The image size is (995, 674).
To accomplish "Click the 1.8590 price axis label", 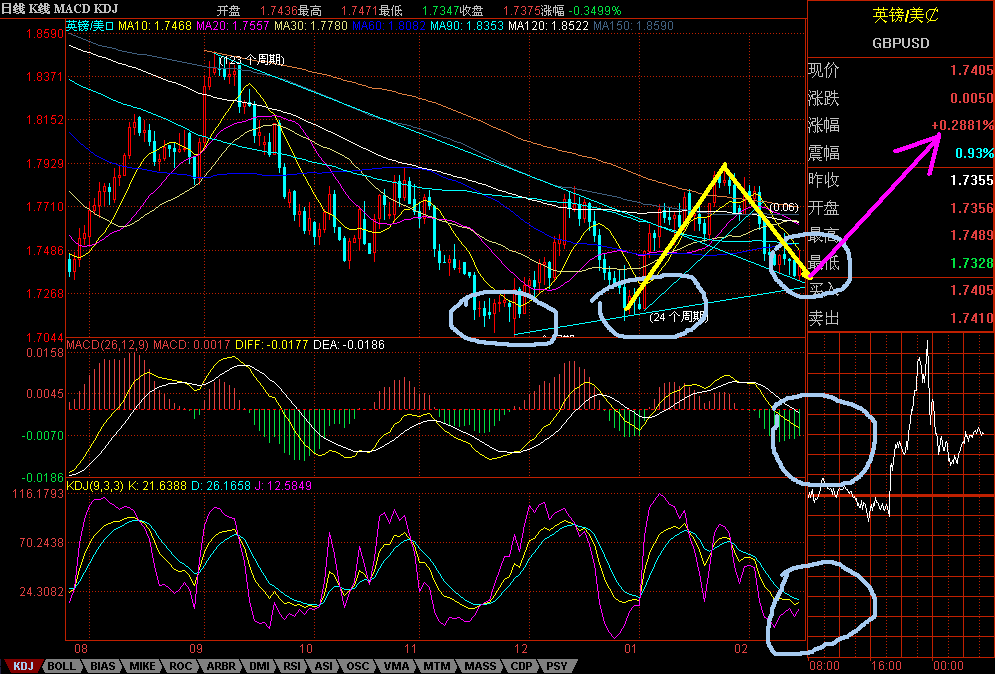I will coord(44,34).
